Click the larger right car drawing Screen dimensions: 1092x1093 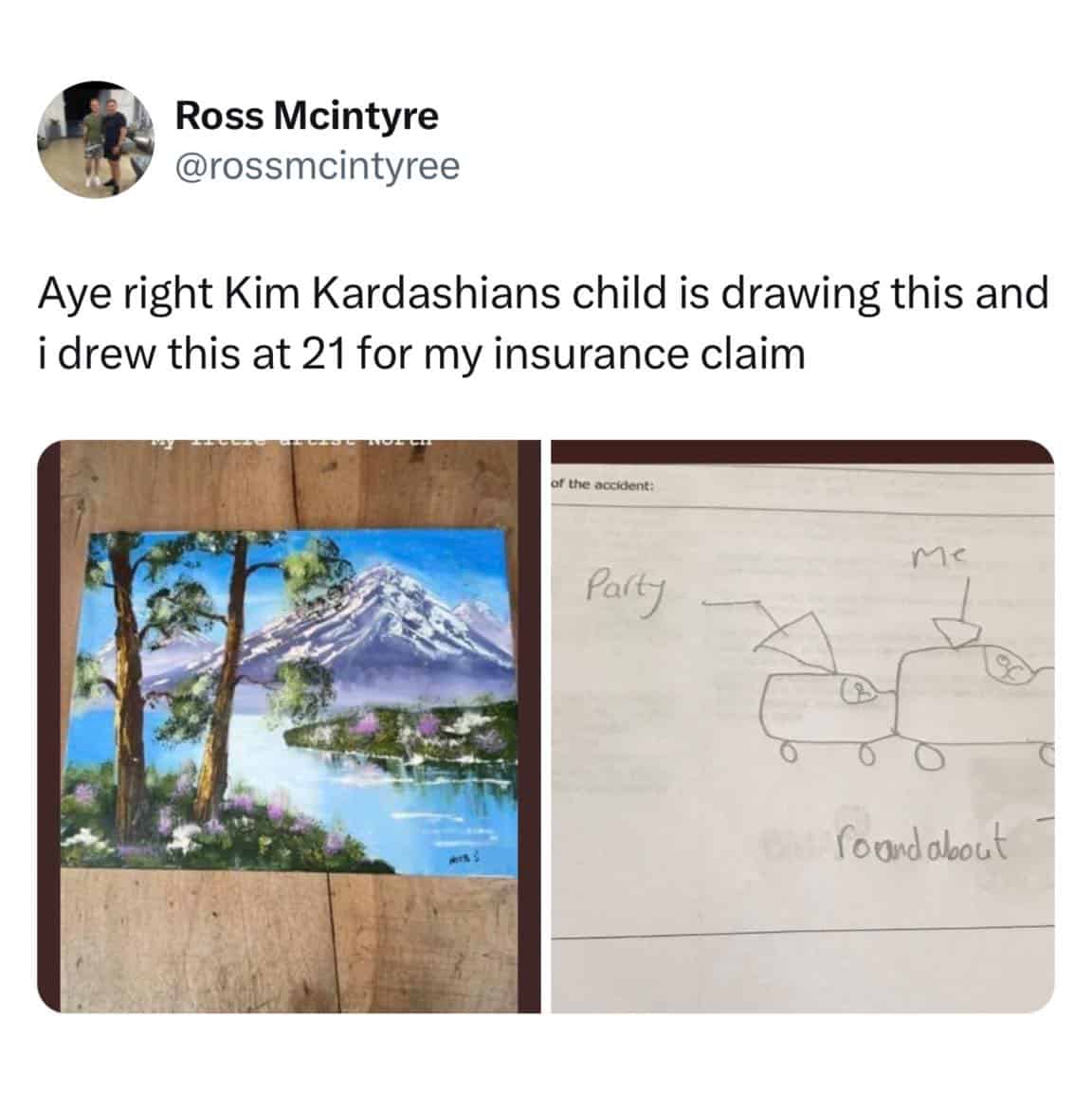coord(975,701)
